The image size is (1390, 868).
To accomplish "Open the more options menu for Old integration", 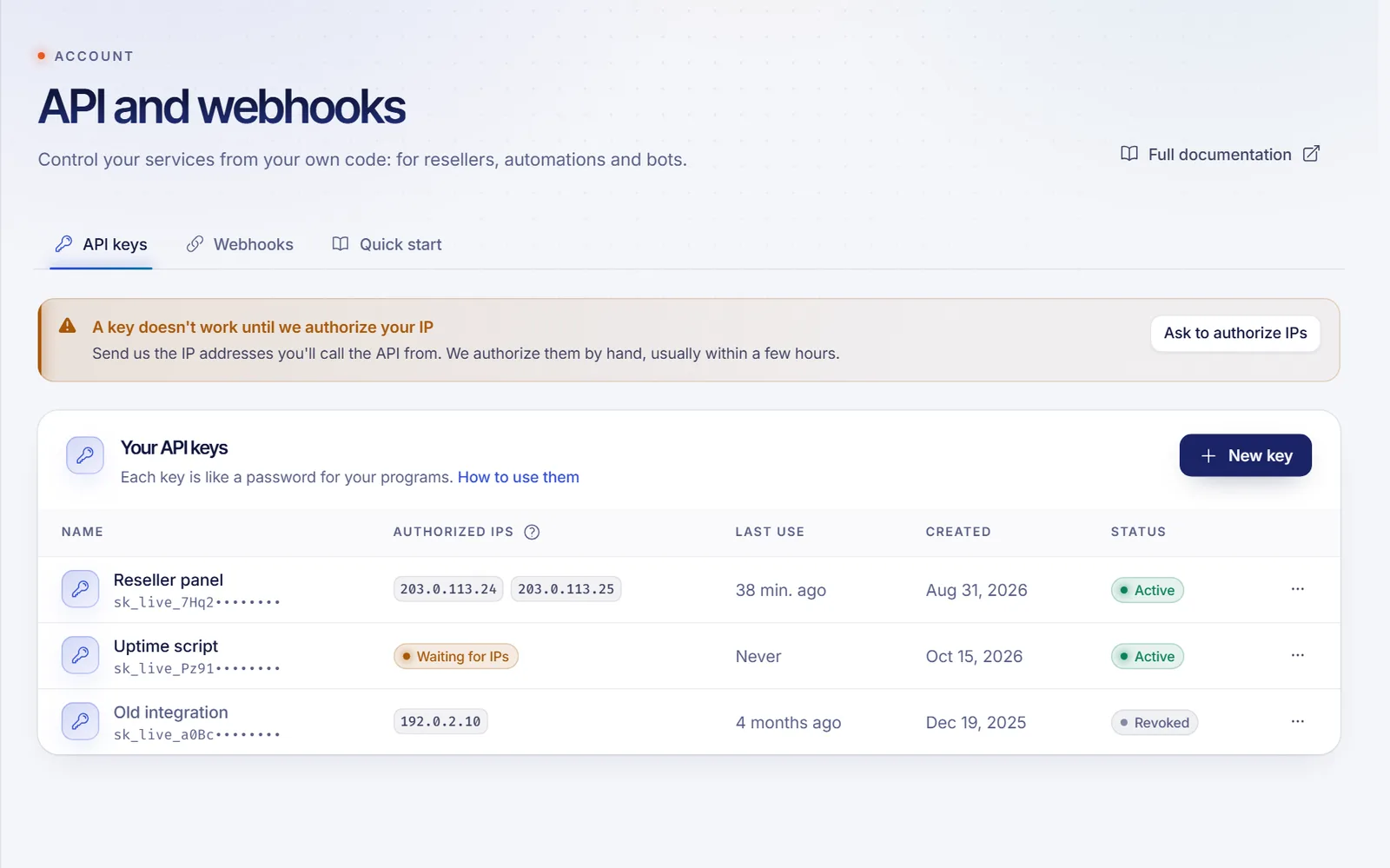I will click(x=1297, y=721).
